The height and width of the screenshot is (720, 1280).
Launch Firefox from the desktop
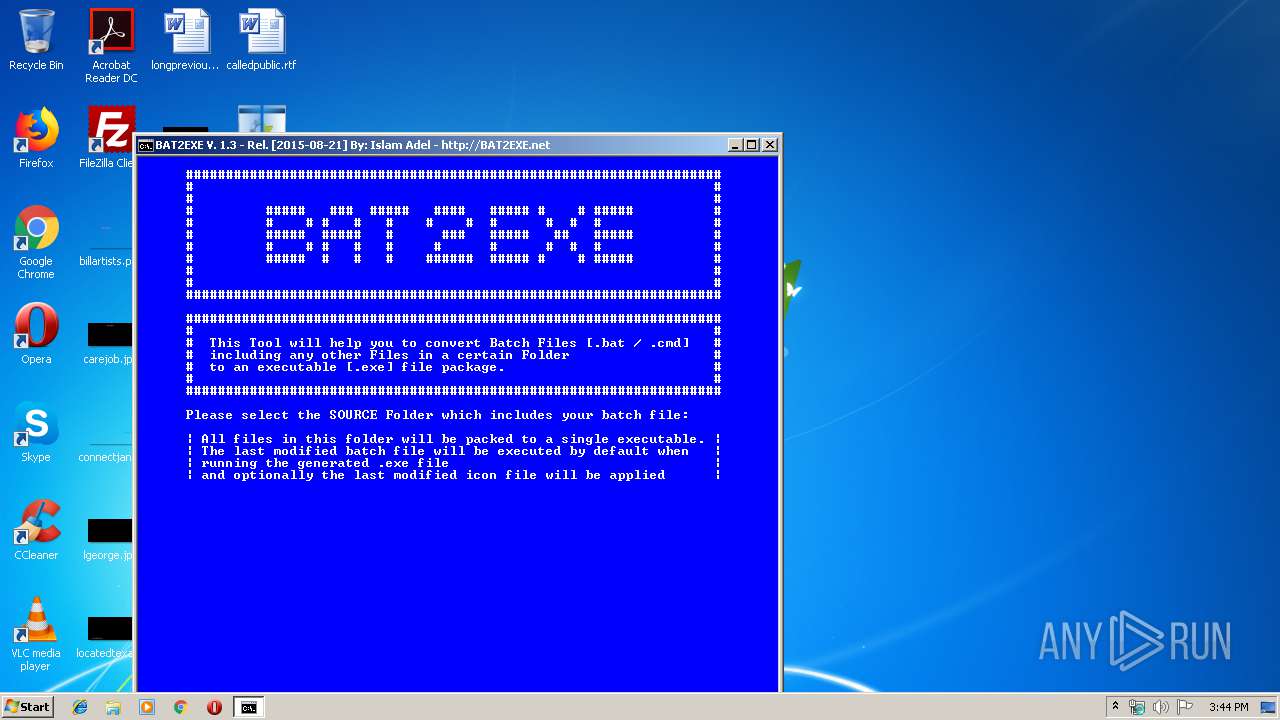click(36, 138)
